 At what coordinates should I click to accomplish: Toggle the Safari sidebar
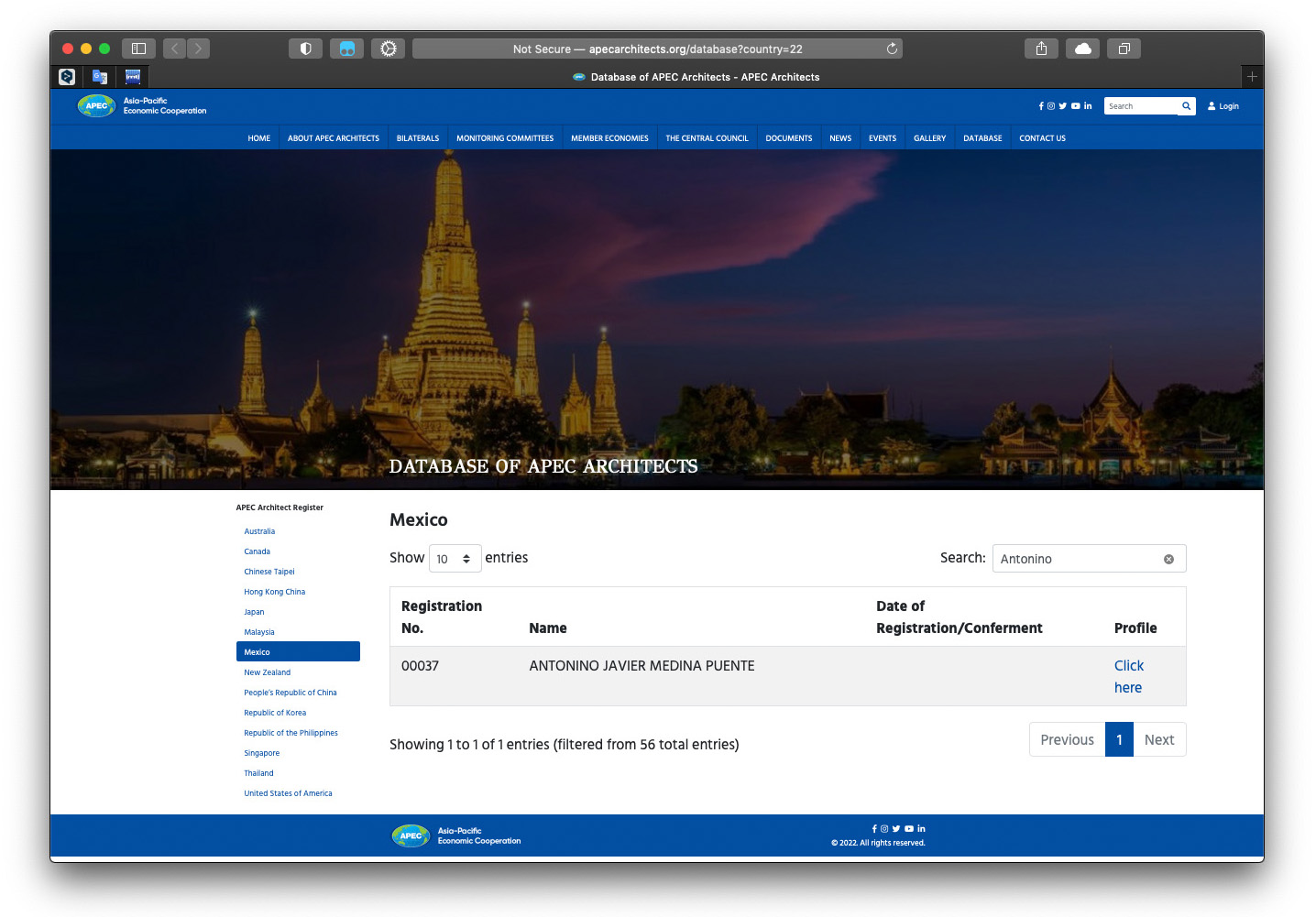(139, 49)
